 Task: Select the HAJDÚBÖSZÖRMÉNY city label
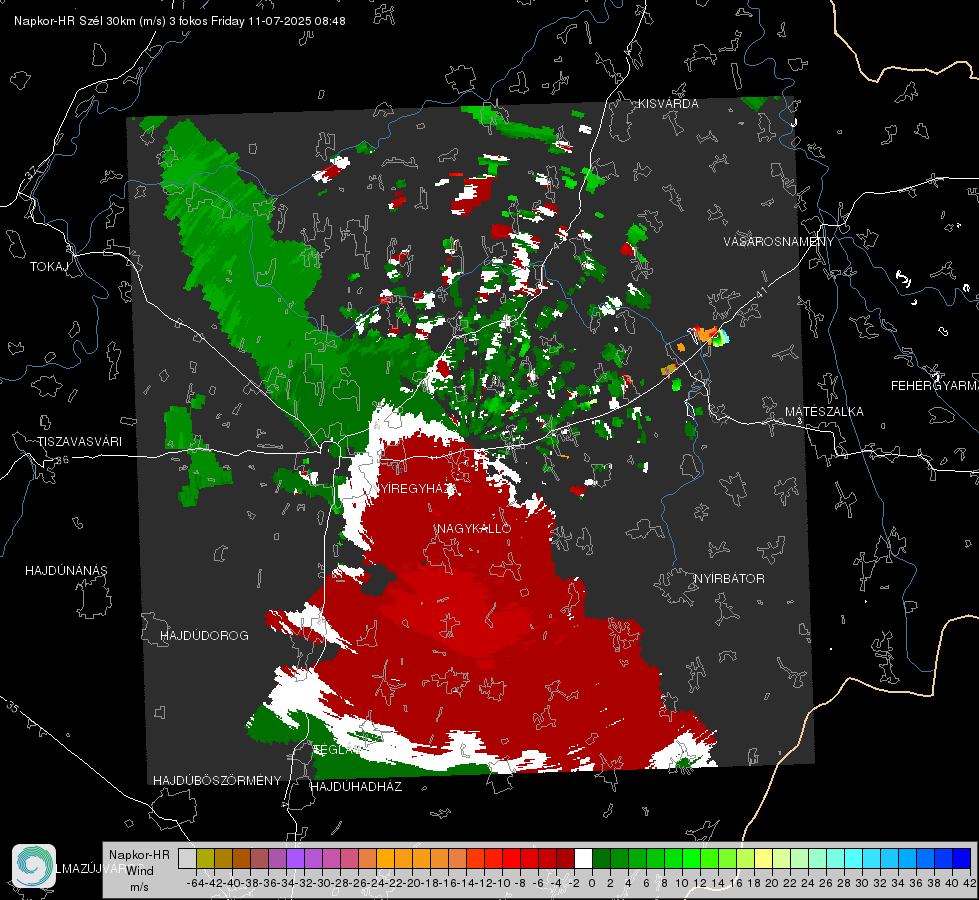217,781
